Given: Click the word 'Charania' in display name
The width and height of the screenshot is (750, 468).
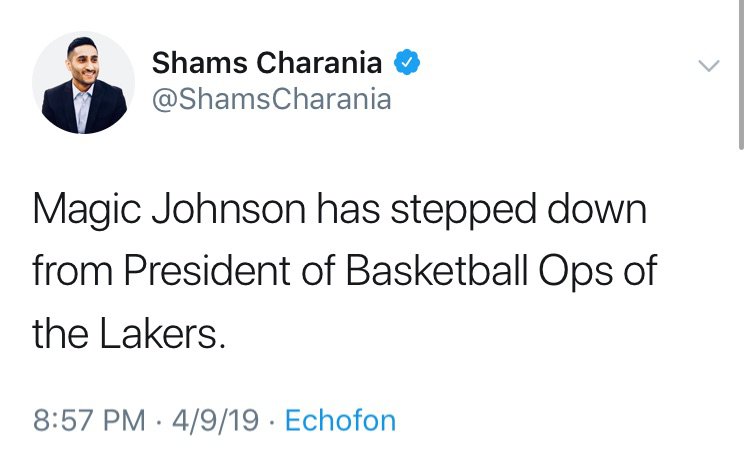Looking at the screenshot, I should [320, 63].
